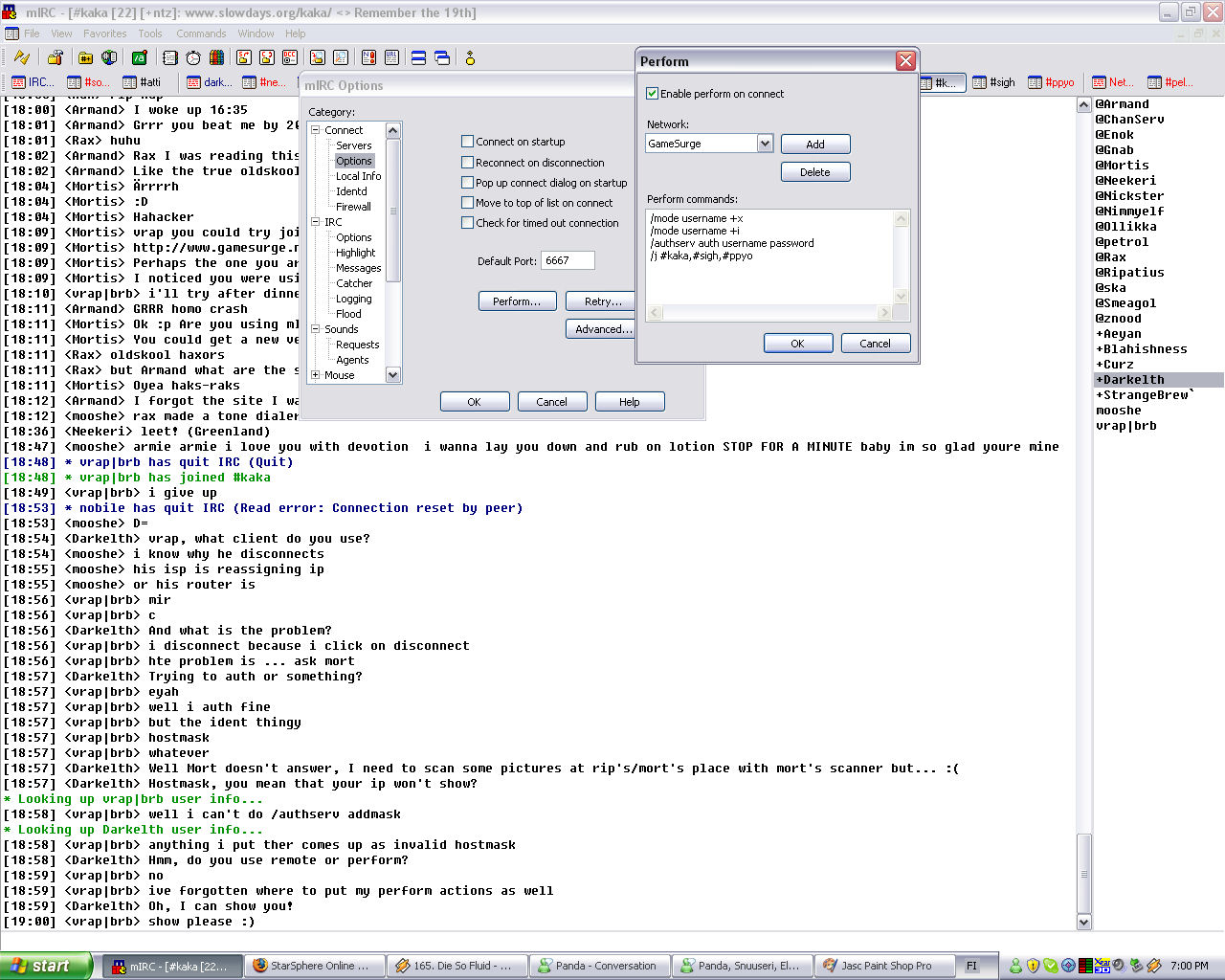This screenshot has height=980, width=1225.
Task: Open the Favorites menu
Action: (x=104, y=33)
